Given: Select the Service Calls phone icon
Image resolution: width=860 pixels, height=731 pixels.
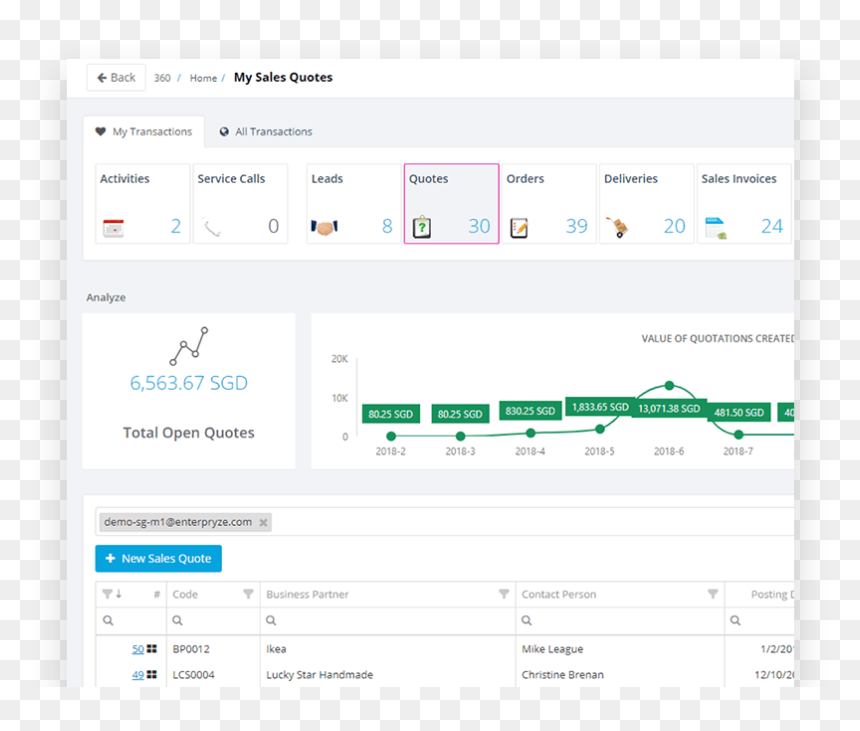Looking at the screenshot, I should coord(211,227).
